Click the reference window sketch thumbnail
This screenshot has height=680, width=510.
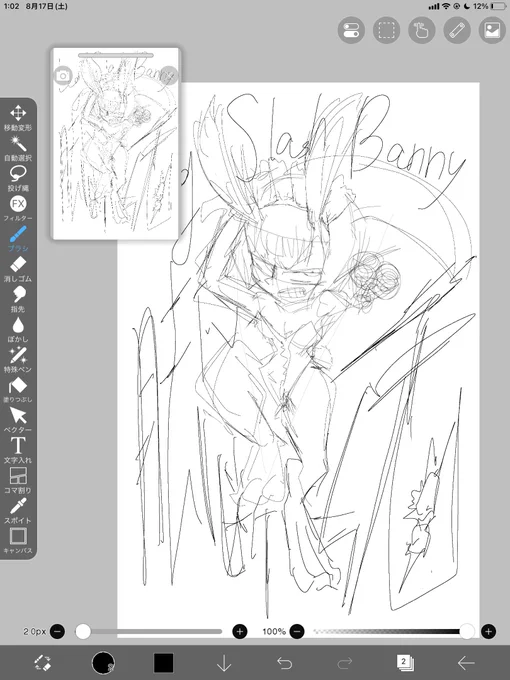click(x=115, y=144)
